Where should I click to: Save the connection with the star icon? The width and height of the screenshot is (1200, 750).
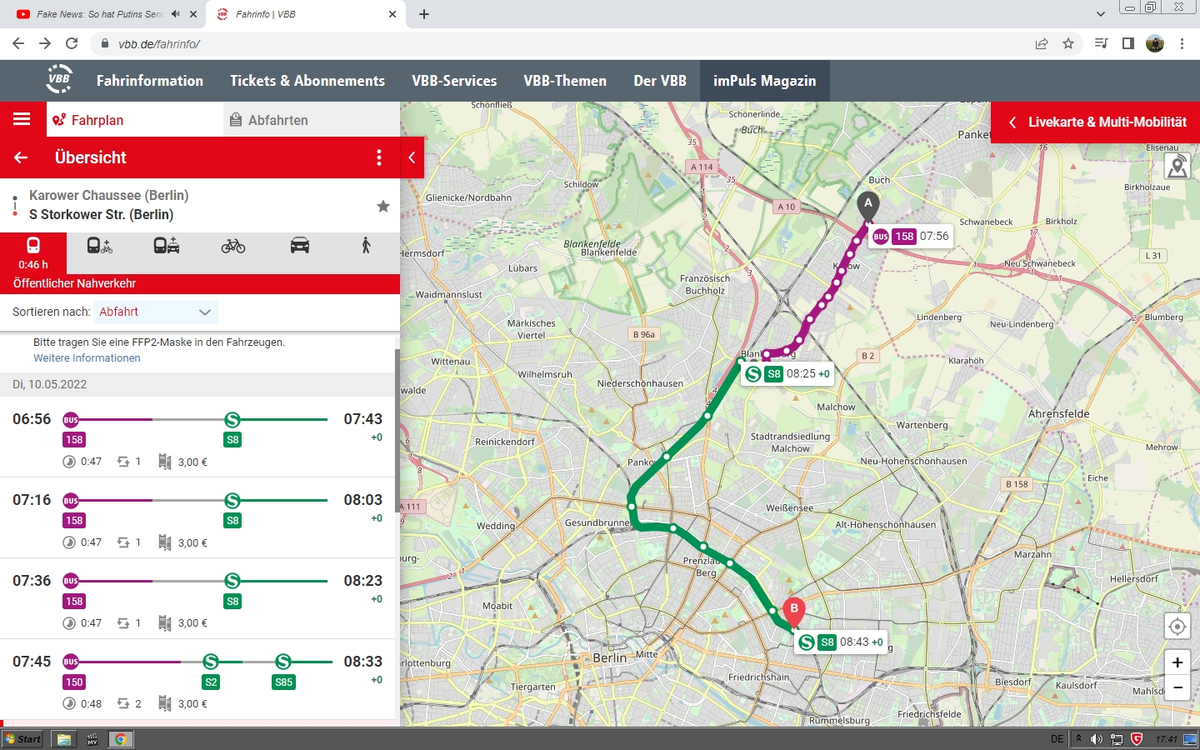click(383, 206)
